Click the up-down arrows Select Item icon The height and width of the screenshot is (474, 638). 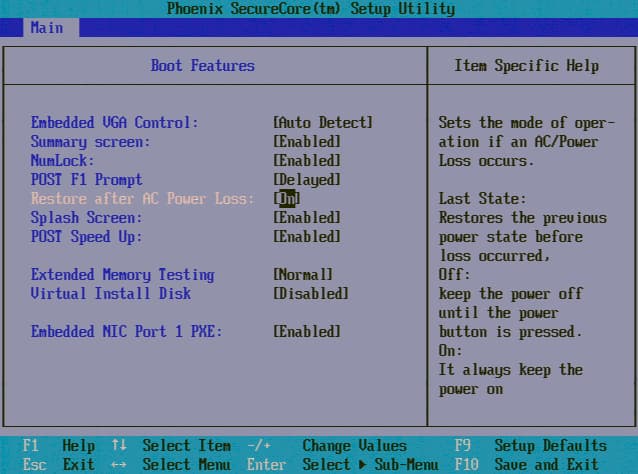point(119,446)
